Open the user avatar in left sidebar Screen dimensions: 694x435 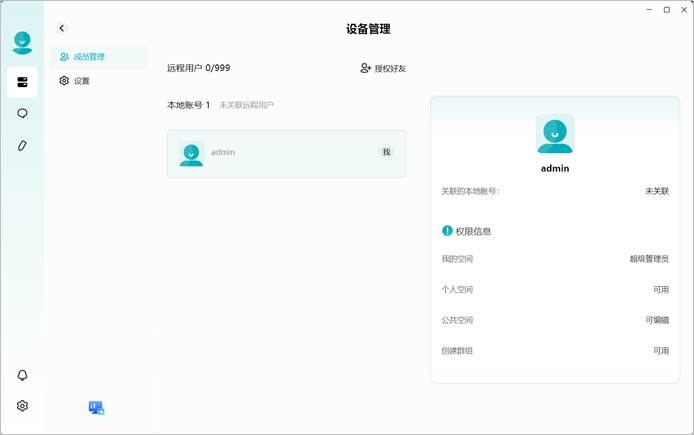tap(22, 43)
